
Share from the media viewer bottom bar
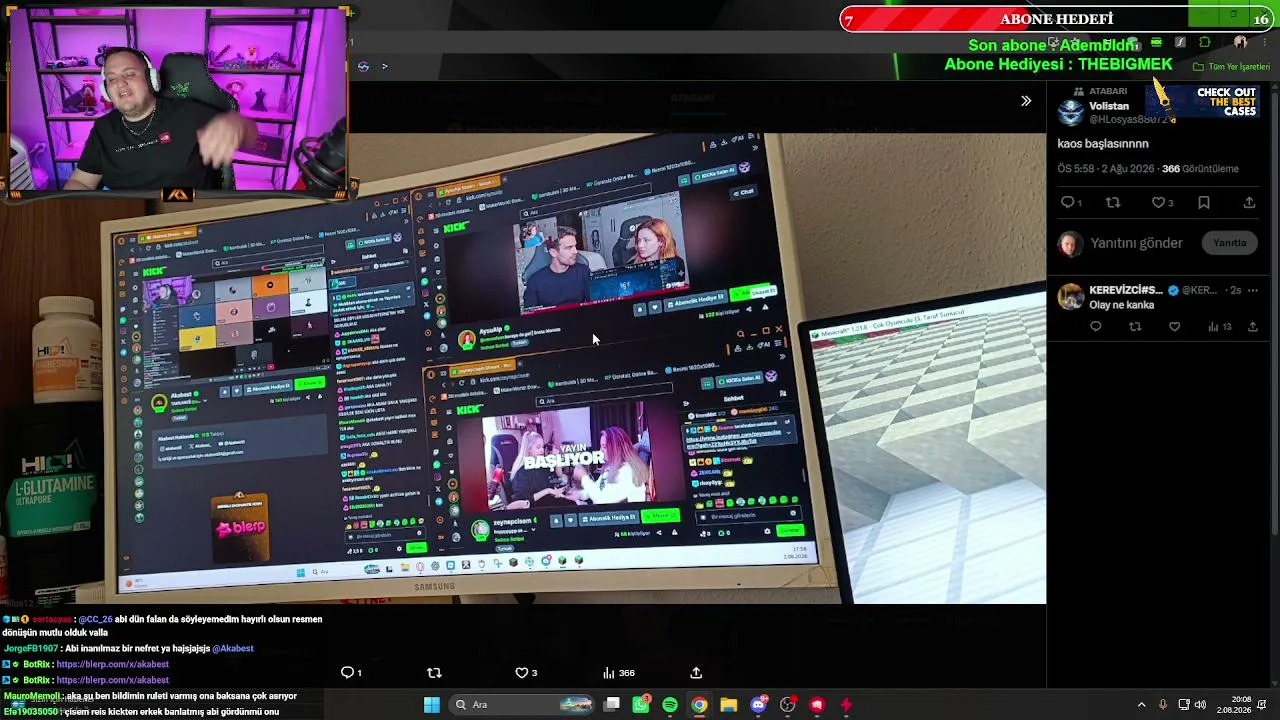point(696,673)
